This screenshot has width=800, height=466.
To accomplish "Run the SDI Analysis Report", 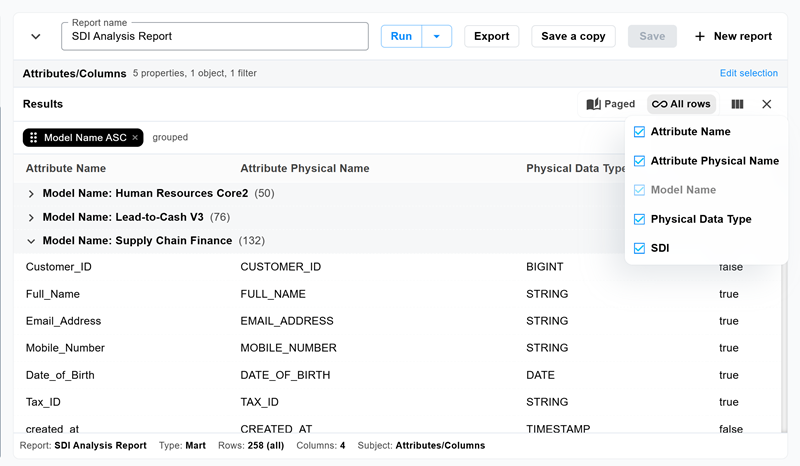I will (402, 36).
